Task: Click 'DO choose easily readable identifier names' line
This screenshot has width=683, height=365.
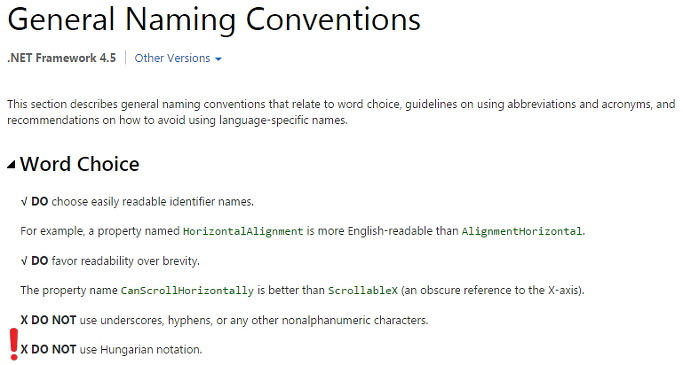Action: (x=137, y=202)
